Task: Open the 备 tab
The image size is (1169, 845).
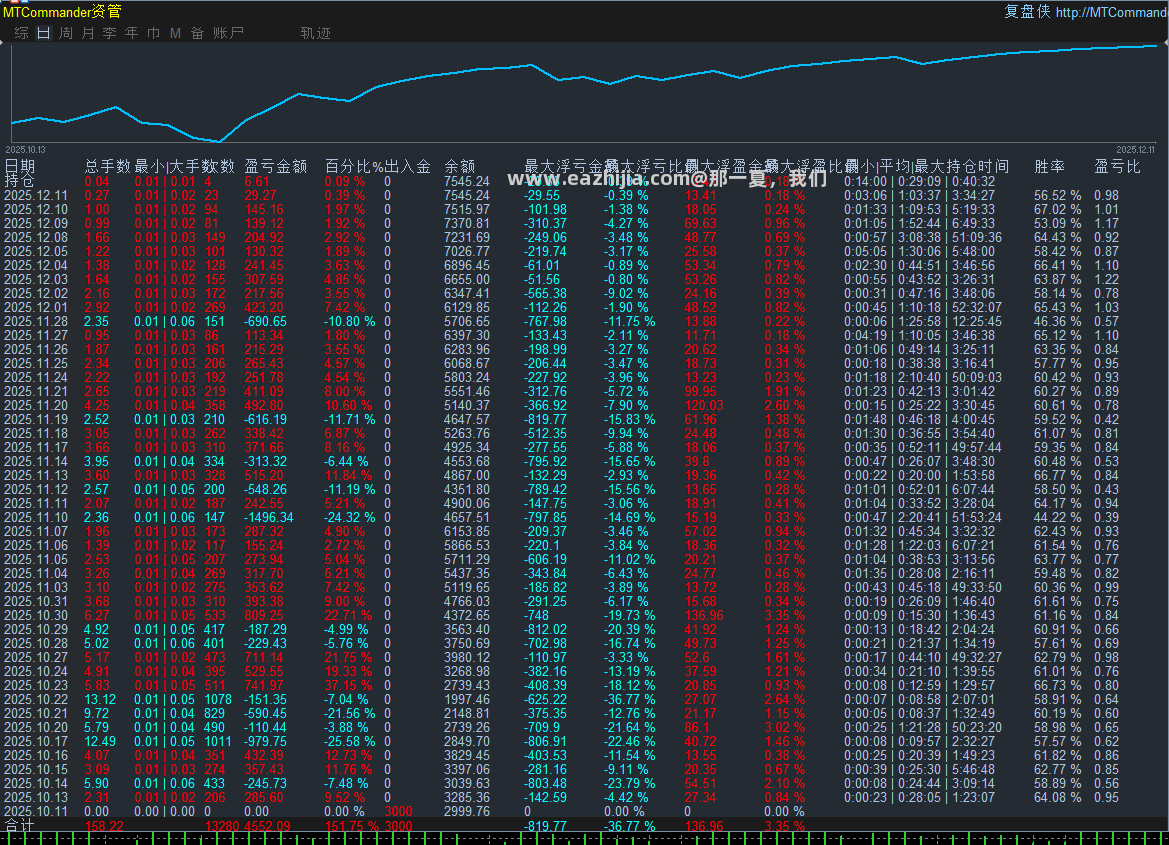Action: [198, 33]
